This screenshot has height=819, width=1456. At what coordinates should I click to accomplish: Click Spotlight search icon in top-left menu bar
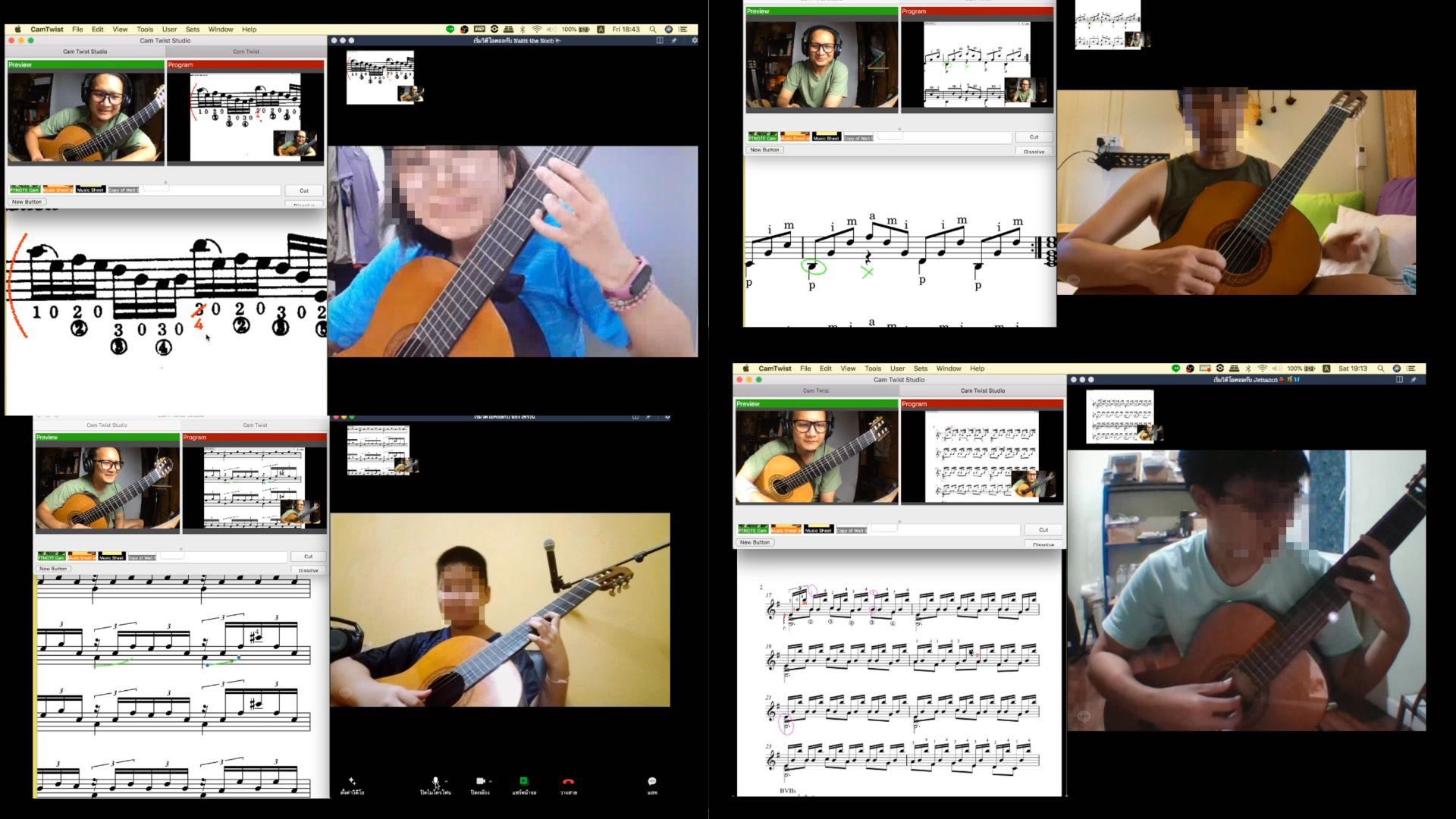pos(652,30)
